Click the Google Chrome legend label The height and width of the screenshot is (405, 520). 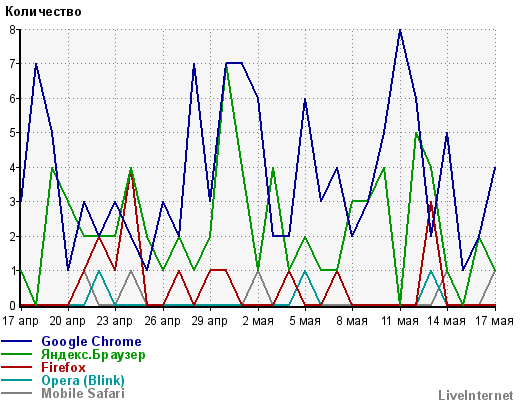coord(91,342)
